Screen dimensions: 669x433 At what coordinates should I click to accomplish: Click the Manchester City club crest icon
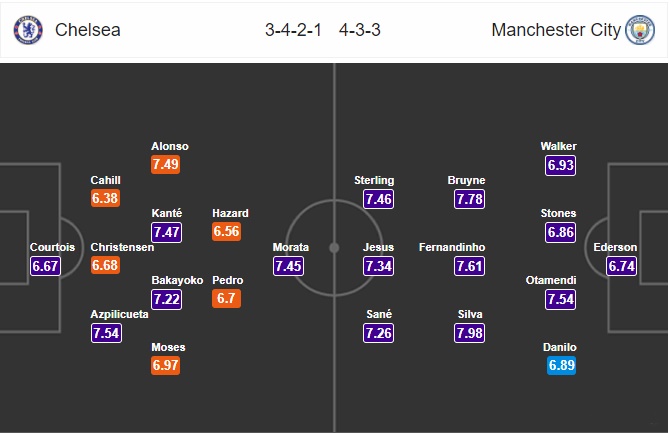640,30
